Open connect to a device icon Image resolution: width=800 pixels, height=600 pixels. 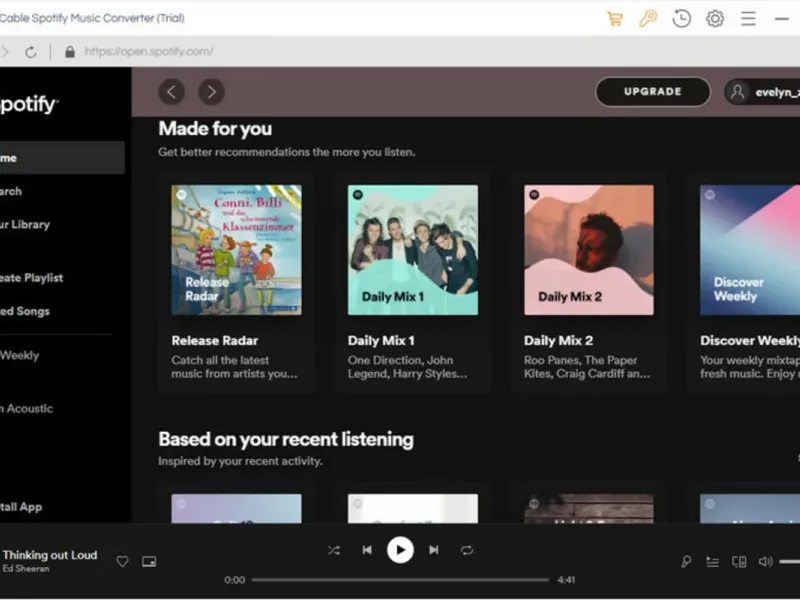pos(739,562)
